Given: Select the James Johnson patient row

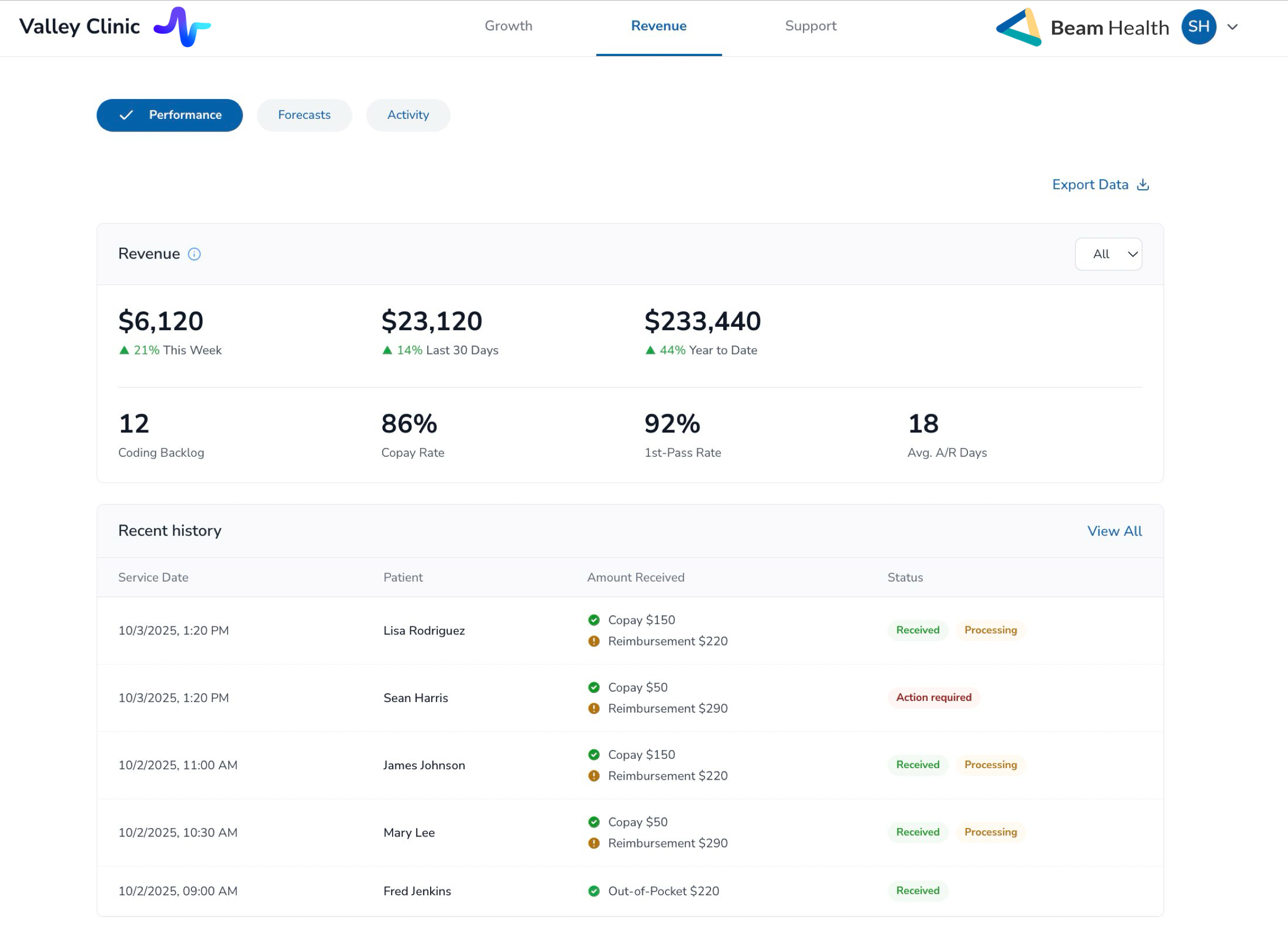Looking at the screenshot, I should (424, 765).
